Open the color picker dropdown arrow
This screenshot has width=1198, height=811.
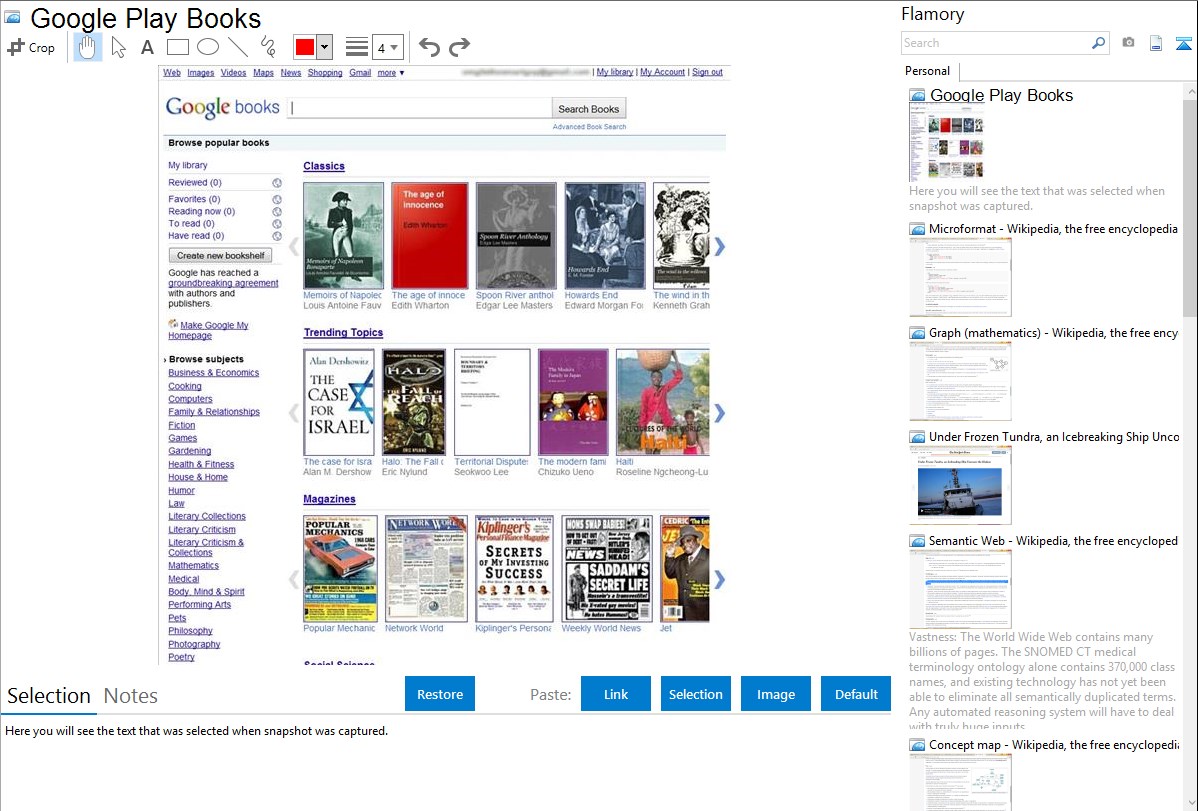pyautogui.click(x=324, y=47)
